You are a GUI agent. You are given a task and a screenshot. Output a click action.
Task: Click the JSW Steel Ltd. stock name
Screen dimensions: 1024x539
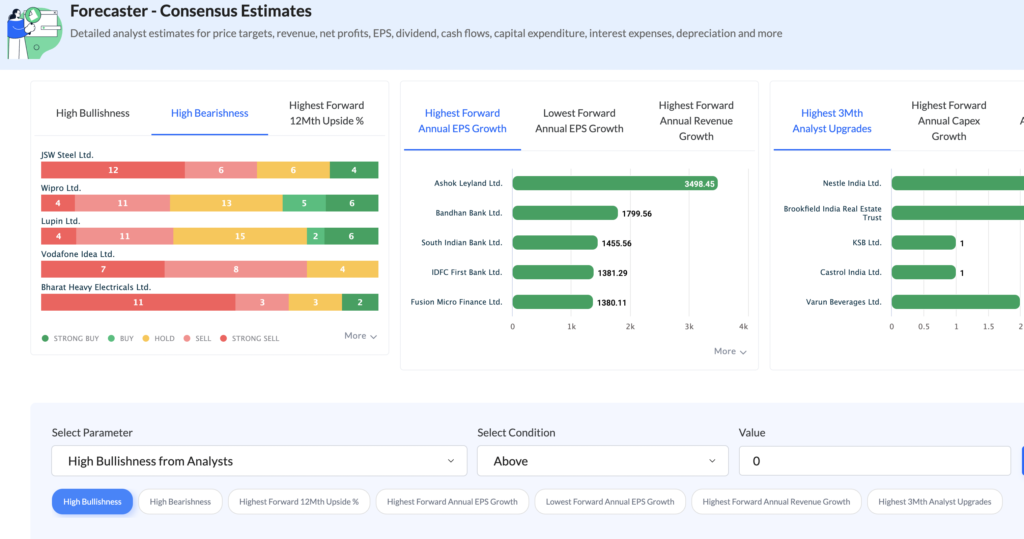pyautogui.click(x=67, y=155)
